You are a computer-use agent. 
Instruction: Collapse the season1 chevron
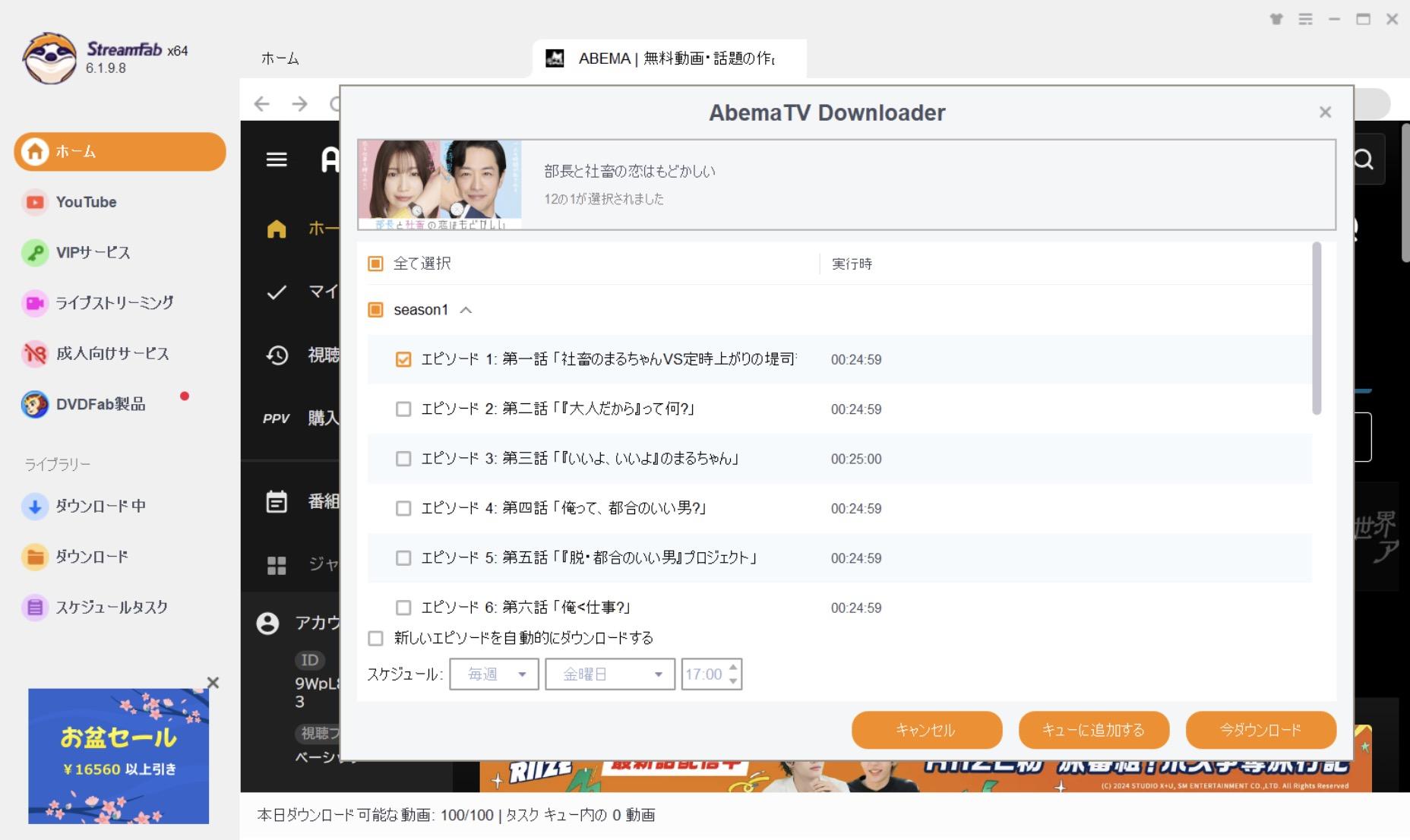click(466, 310)
